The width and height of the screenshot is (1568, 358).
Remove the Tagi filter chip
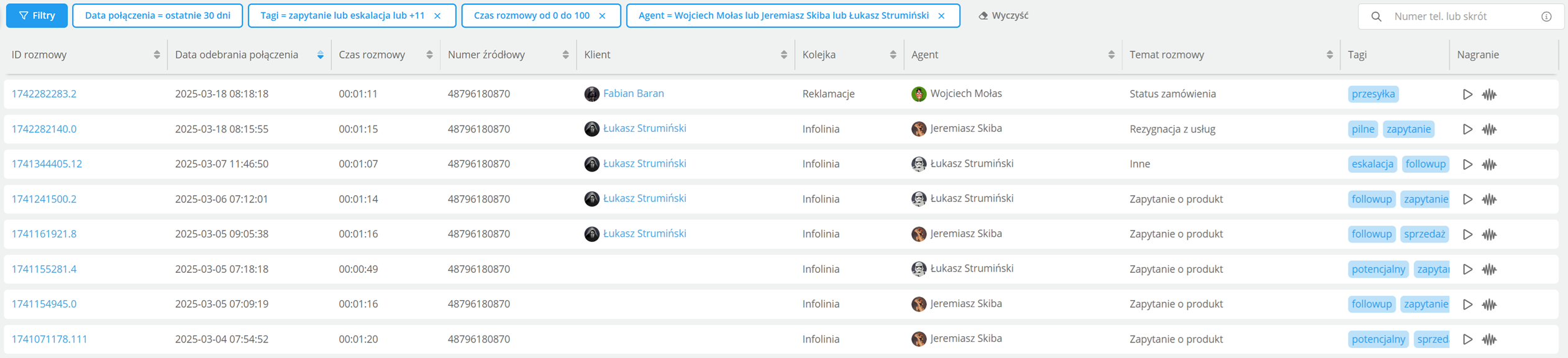coord(437,16)
